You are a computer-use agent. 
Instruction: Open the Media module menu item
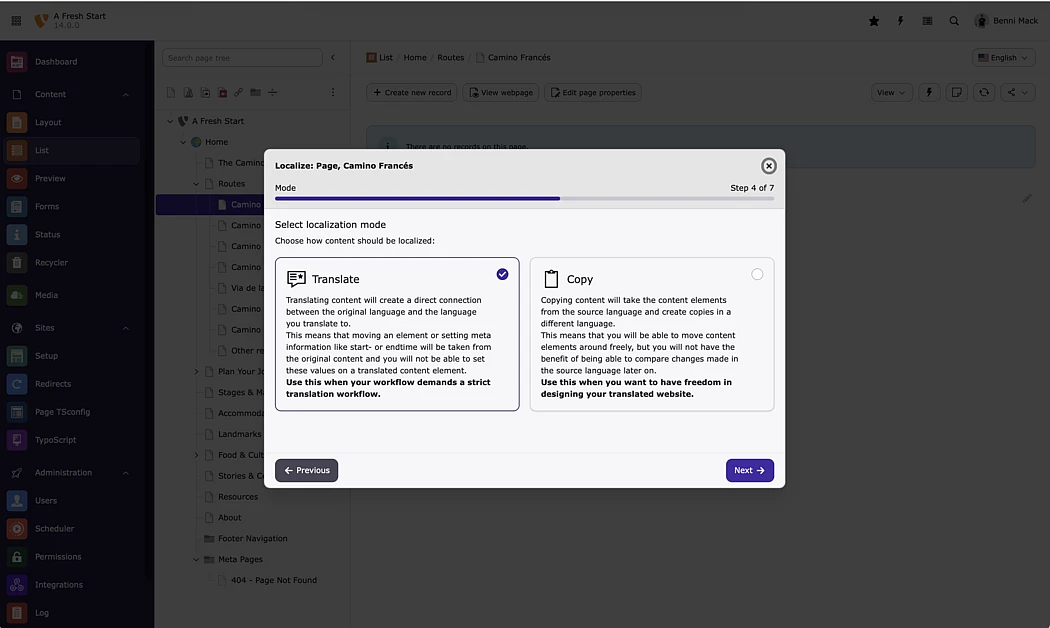pos(46,296)
